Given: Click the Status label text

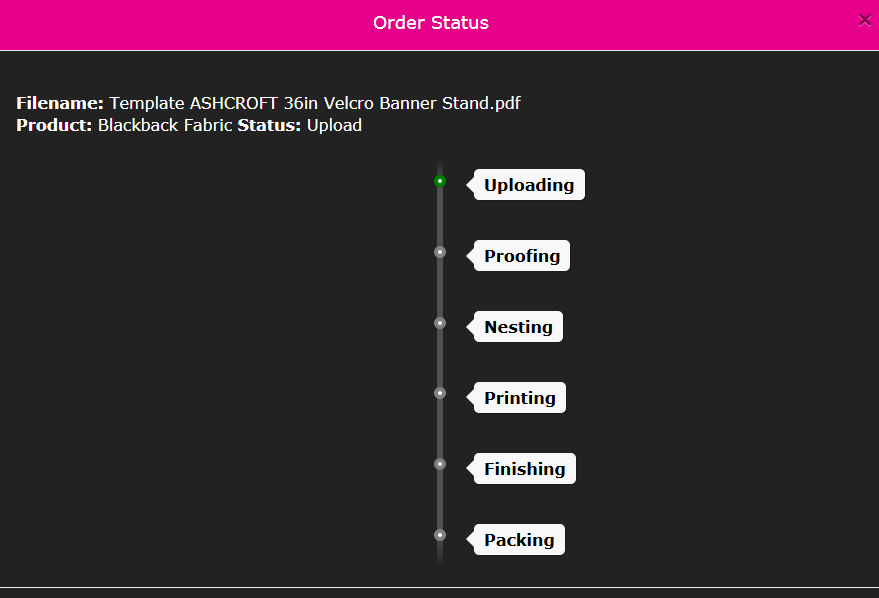Looking at the screenshot, I should pyautogui.click(x=269, y=125).
